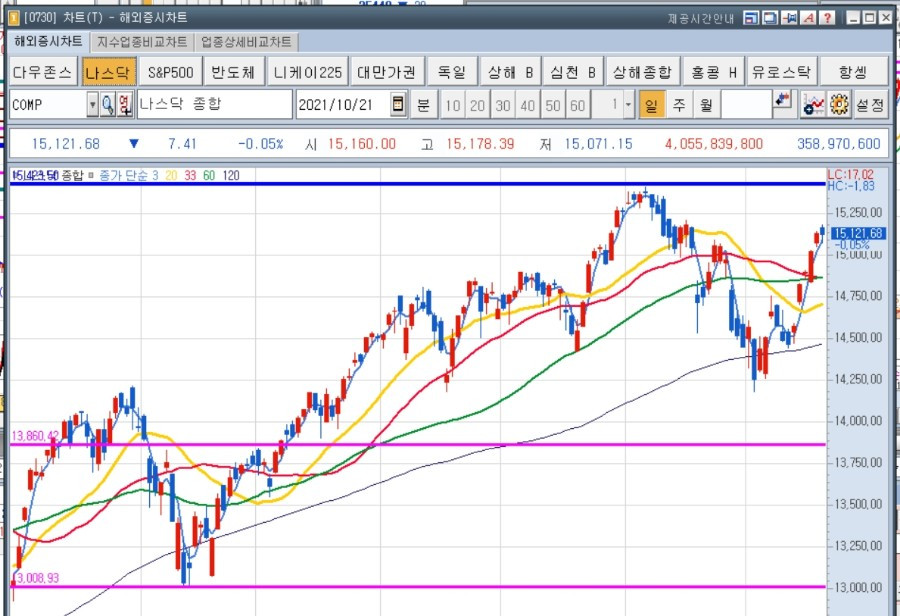Image resolution: width=900 pixels, height=616 pixels.
Task: Click the 제공시간안내 link in title bar
Action: [700, 18]
